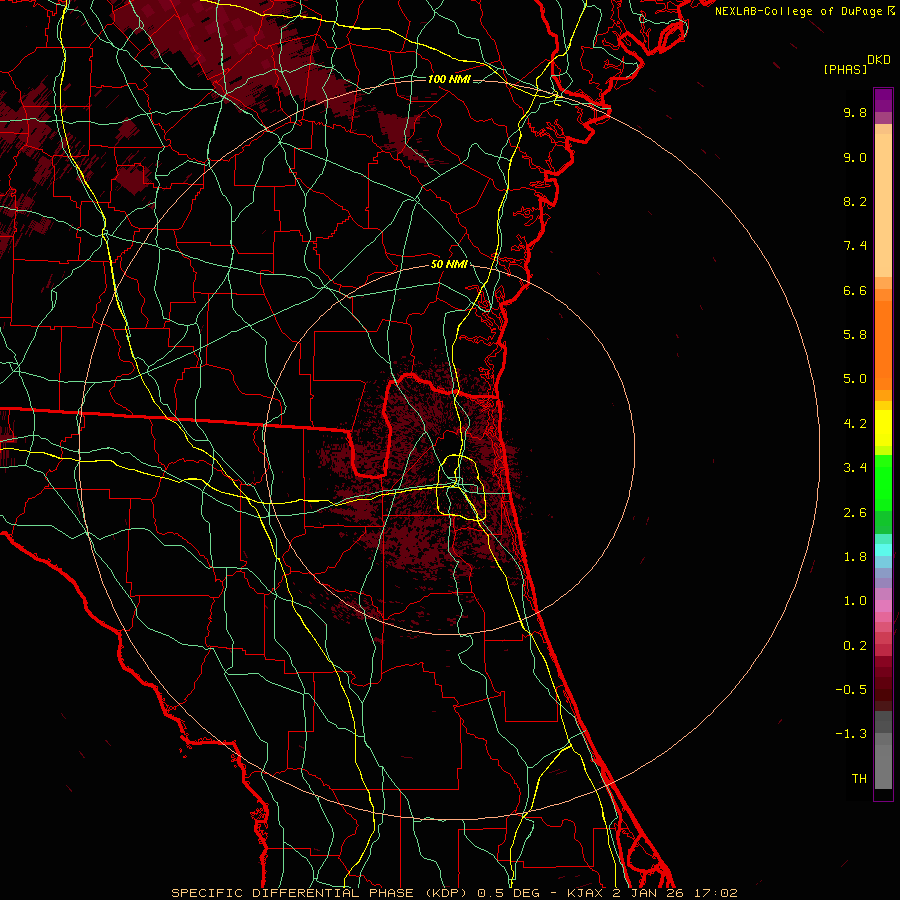The height and width of the screenshot is (900, 900).
Task: Pick the cyan band of the color bar
Action: click(883, 550)
